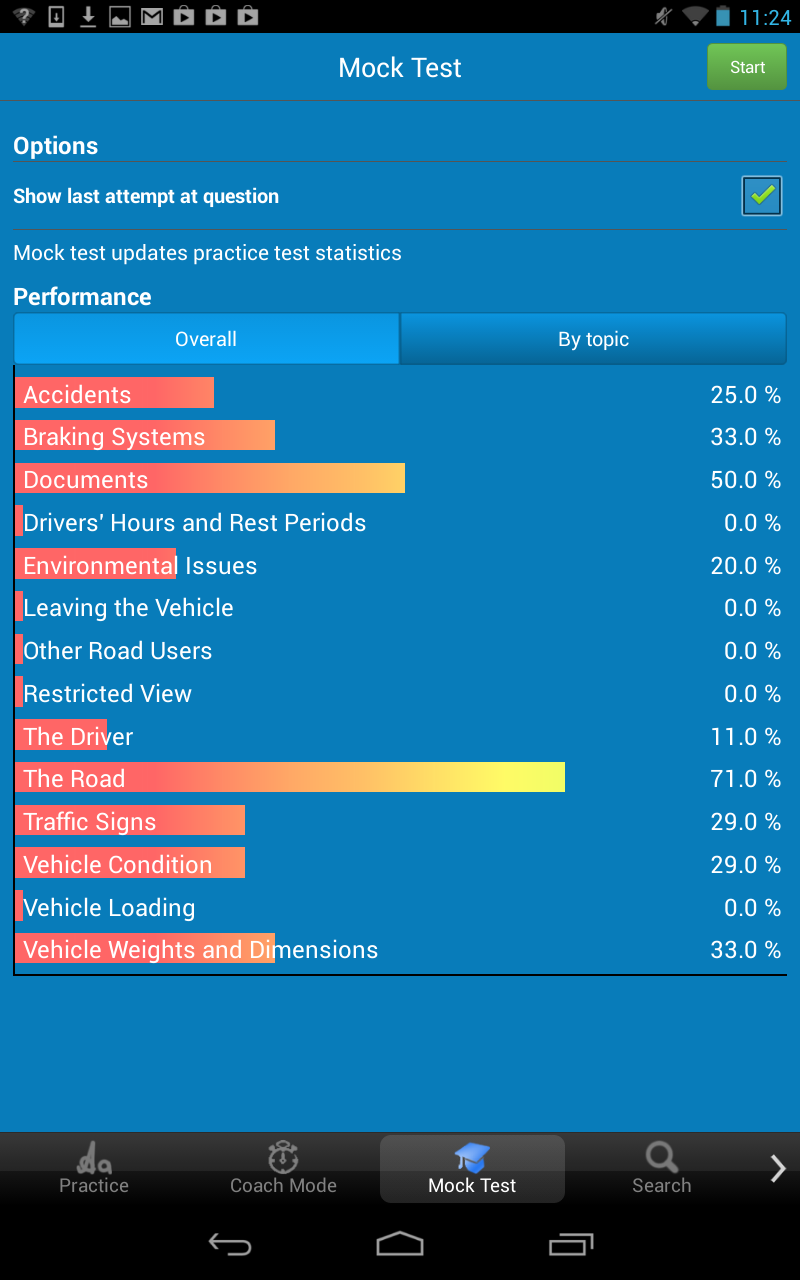Image resolution: width=800 pixels, height=1280 pixels.
Task: Tap the download icon in the status bar
Action: 87,16
